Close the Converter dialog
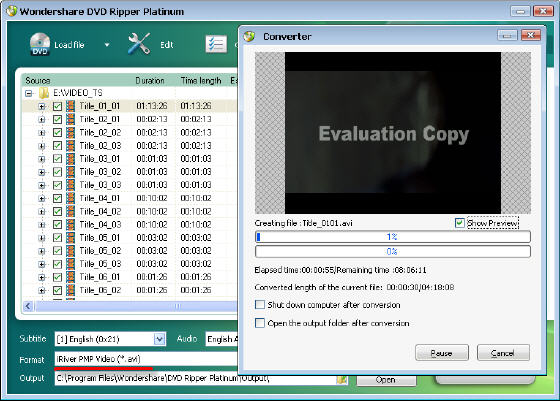The width and height of the screenshot is (560, 401). click(x=530, y=35)
